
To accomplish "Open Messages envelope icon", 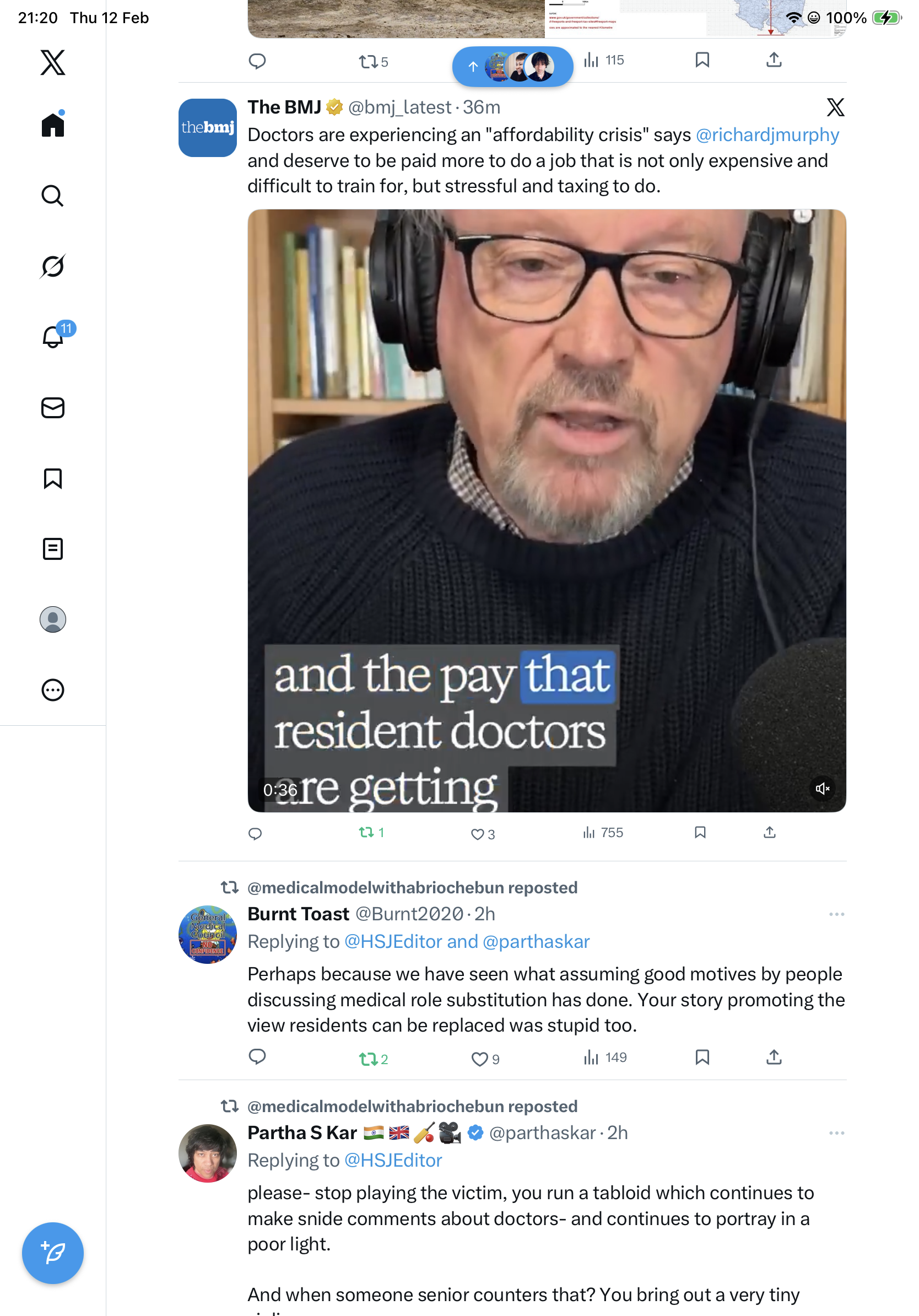I will (53, 408).
